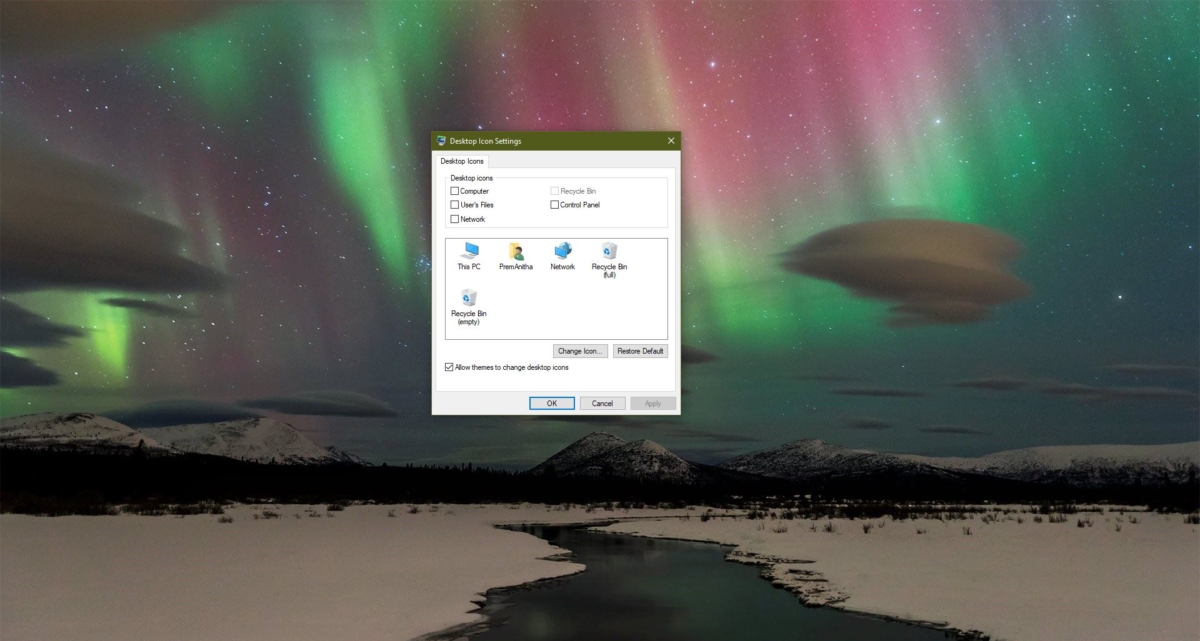
Task: Select the Network preview icon
Action: pyautogui.click(x=562, y=251)
